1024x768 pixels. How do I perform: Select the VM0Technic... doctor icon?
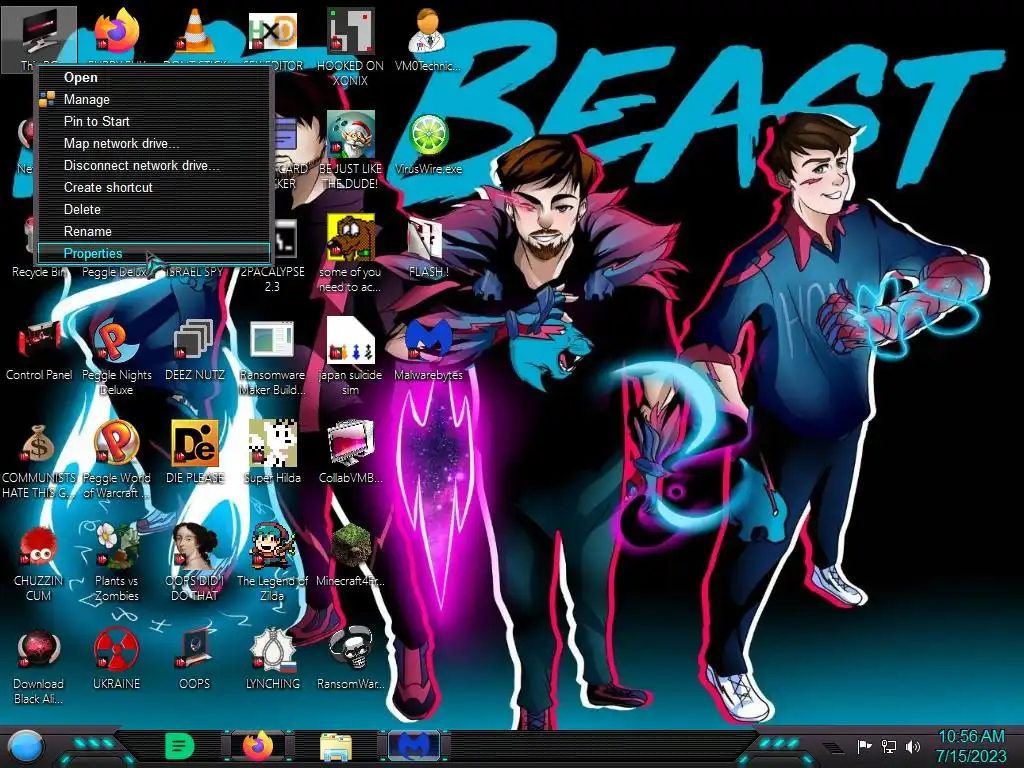coord(428,31)
